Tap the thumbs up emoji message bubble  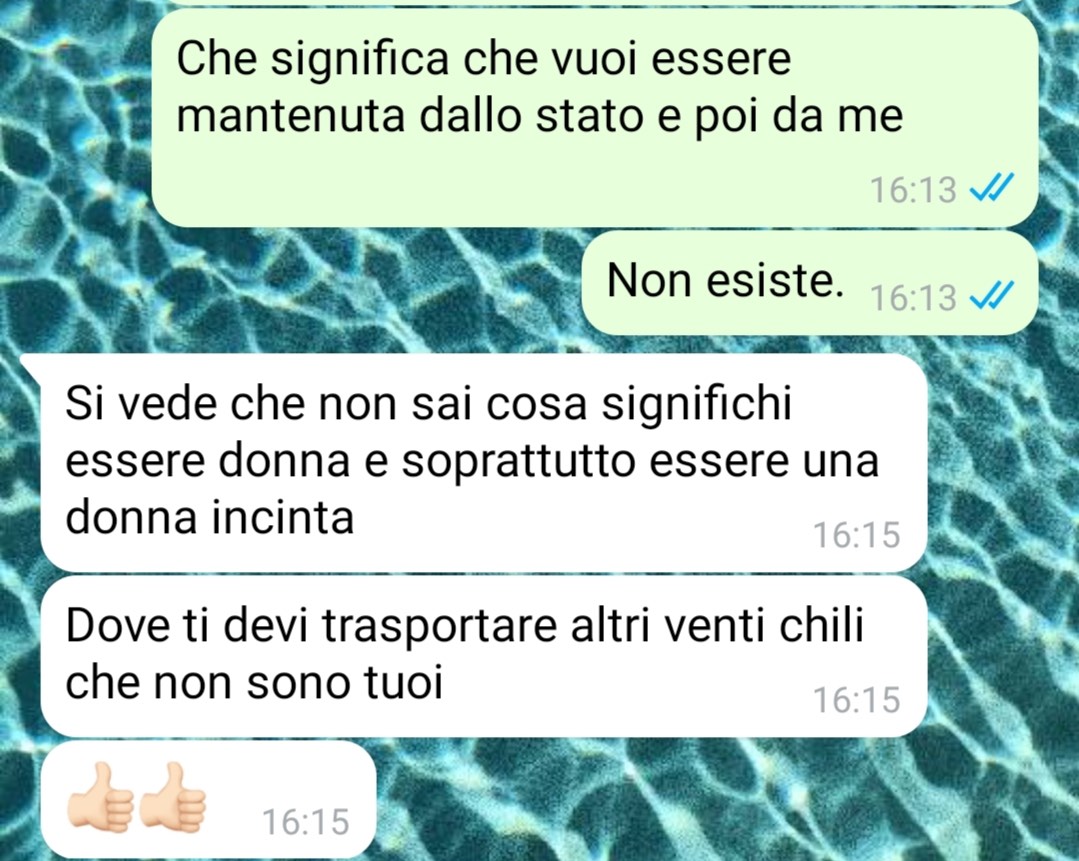(x=209, y=799)
